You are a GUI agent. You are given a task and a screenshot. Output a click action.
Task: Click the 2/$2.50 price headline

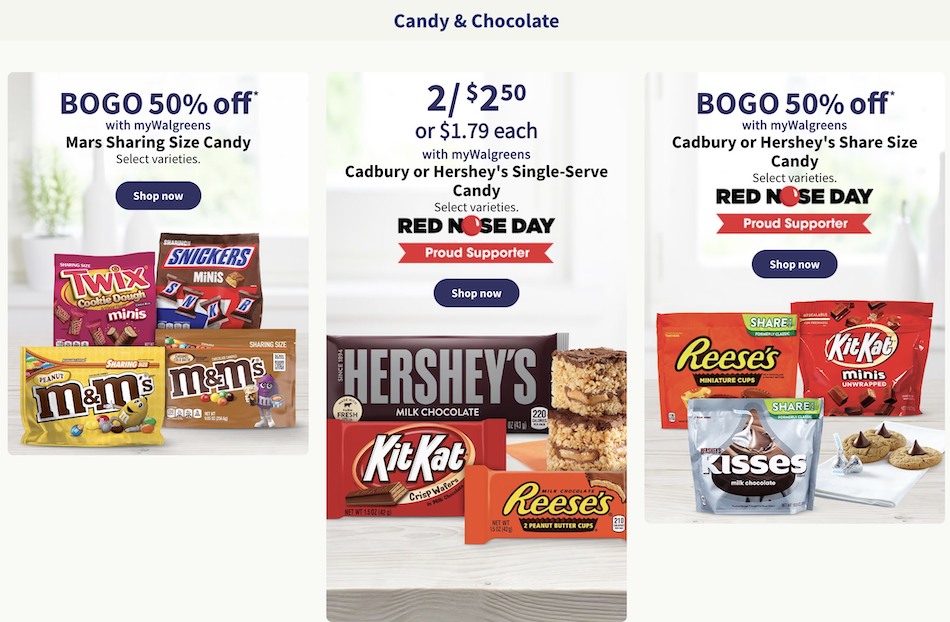click(x=476, y=98)
